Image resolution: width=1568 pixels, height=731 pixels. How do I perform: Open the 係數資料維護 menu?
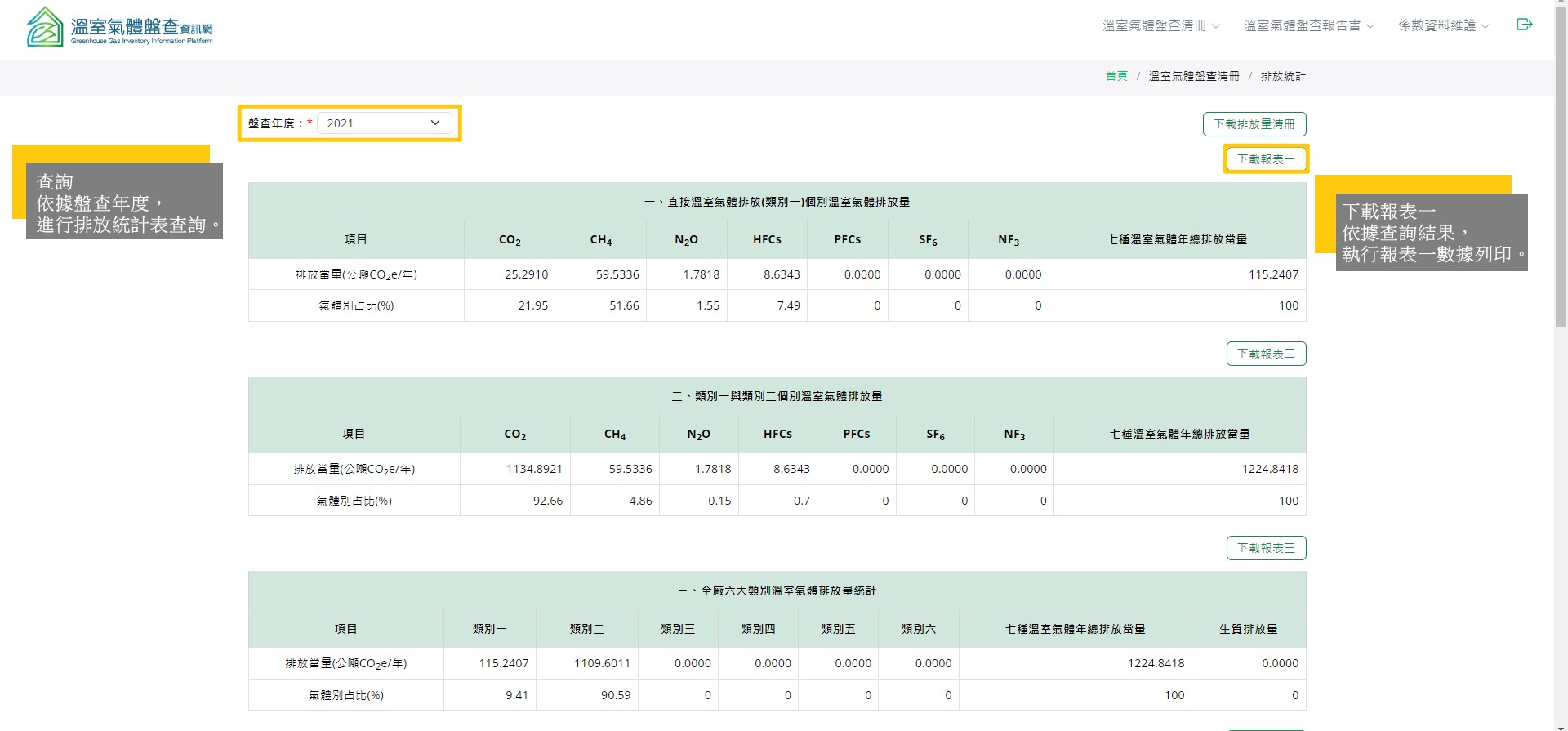pyautogui.click(x=1443, y=26)
